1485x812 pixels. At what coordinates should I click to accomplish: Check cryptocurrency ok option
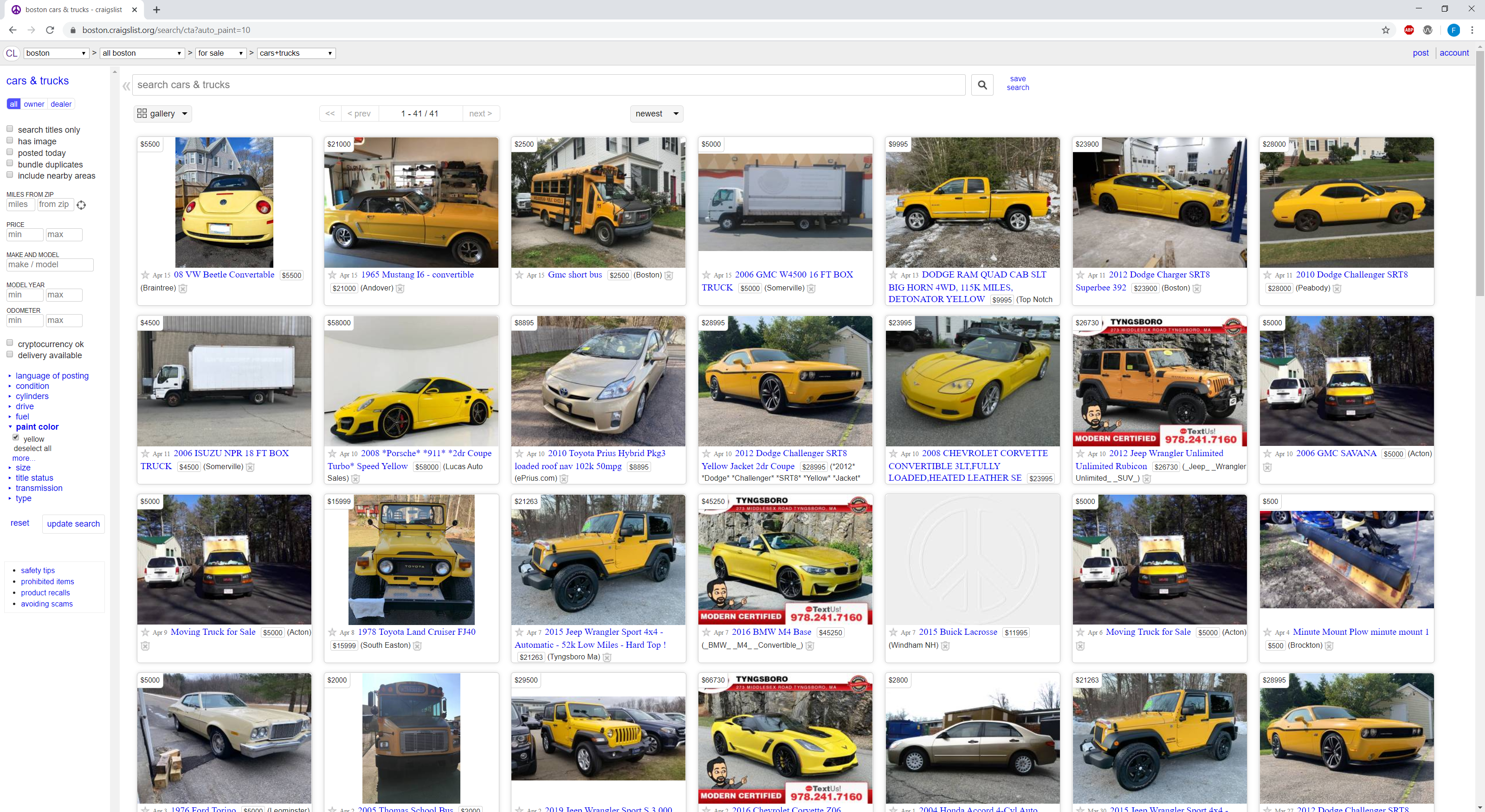click(x=10, y=343)
